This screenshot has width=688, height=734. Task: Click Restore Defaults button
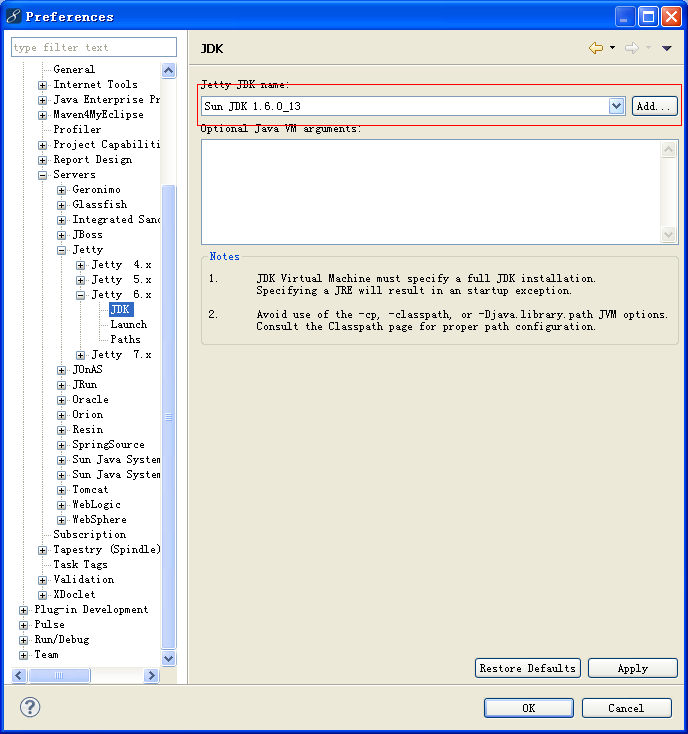(527, 668)
